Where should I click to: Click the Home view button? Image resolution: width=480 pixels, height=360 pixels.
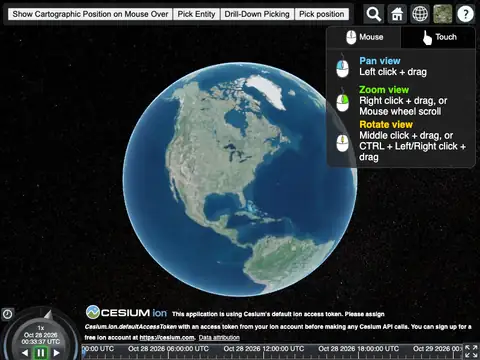(x=397, y=14)
